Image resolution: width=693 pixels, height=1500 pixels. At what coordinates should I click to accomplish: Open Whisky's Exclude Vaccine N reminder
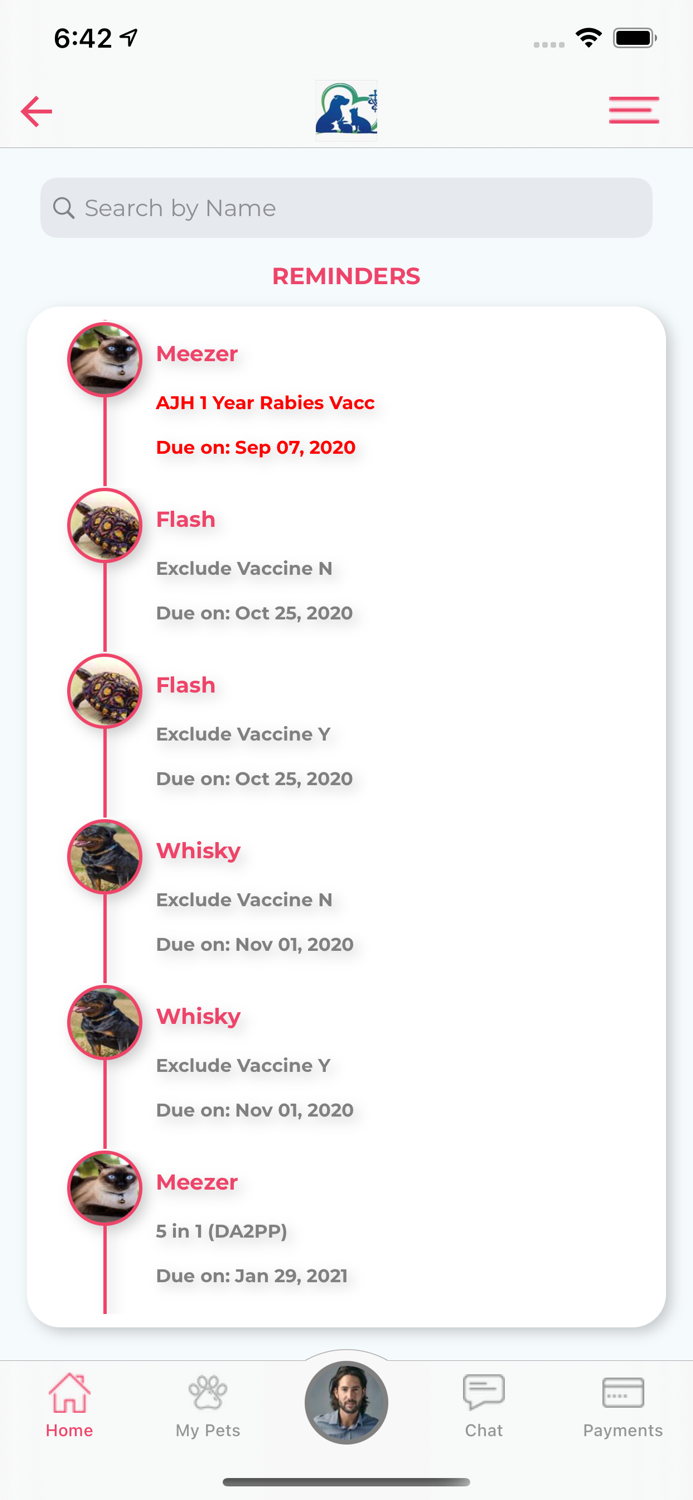click(244, 900)
